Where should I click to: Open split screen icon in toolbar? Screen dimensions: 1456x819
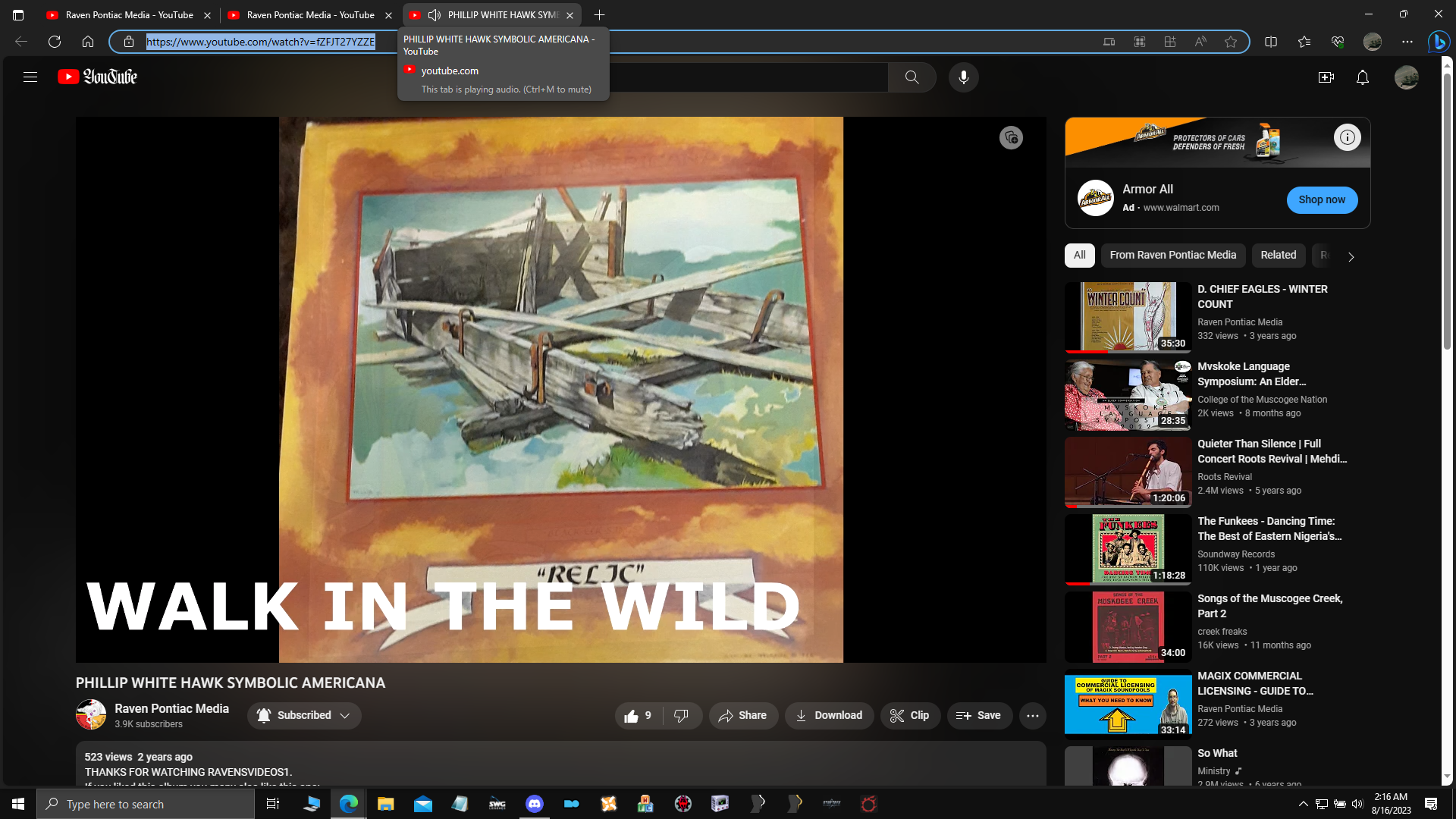tap(1271, 42)
